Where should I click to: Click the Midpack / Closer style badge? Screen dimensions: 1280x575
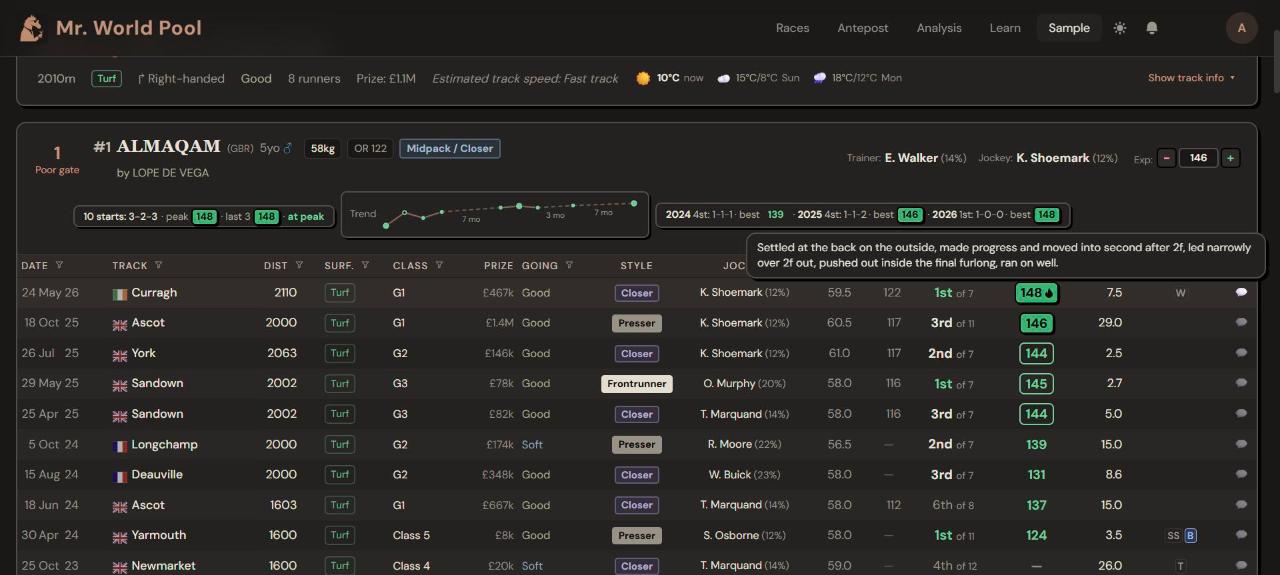point(450,149)
